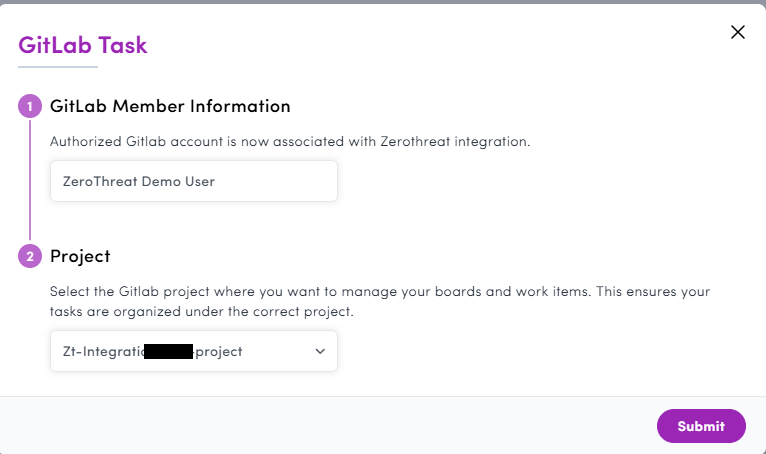Expand the project dropdown chevron arrow

(320, 351)
